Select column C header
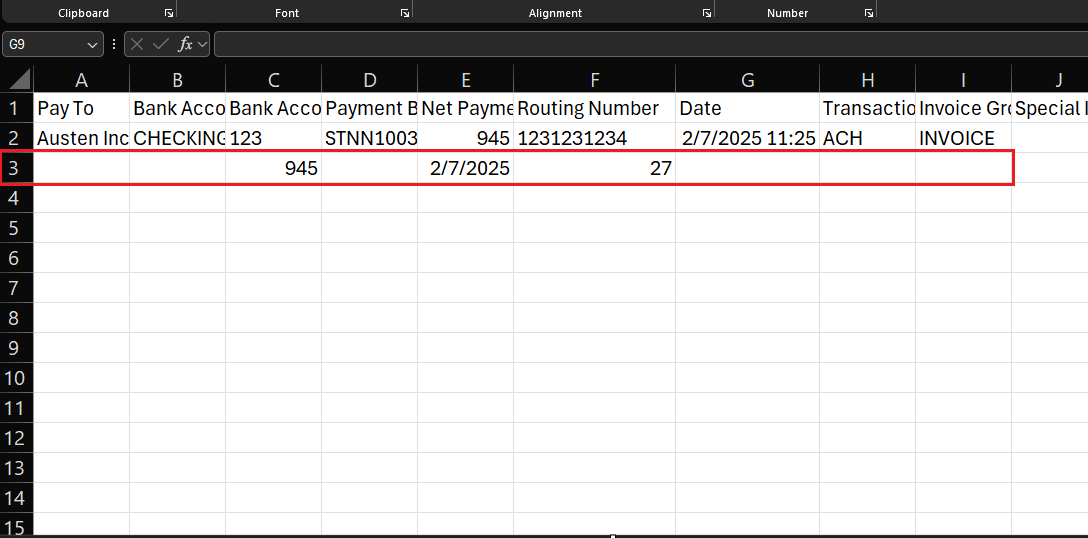The width and height of the screenshot is (1088, 538). 273,80
